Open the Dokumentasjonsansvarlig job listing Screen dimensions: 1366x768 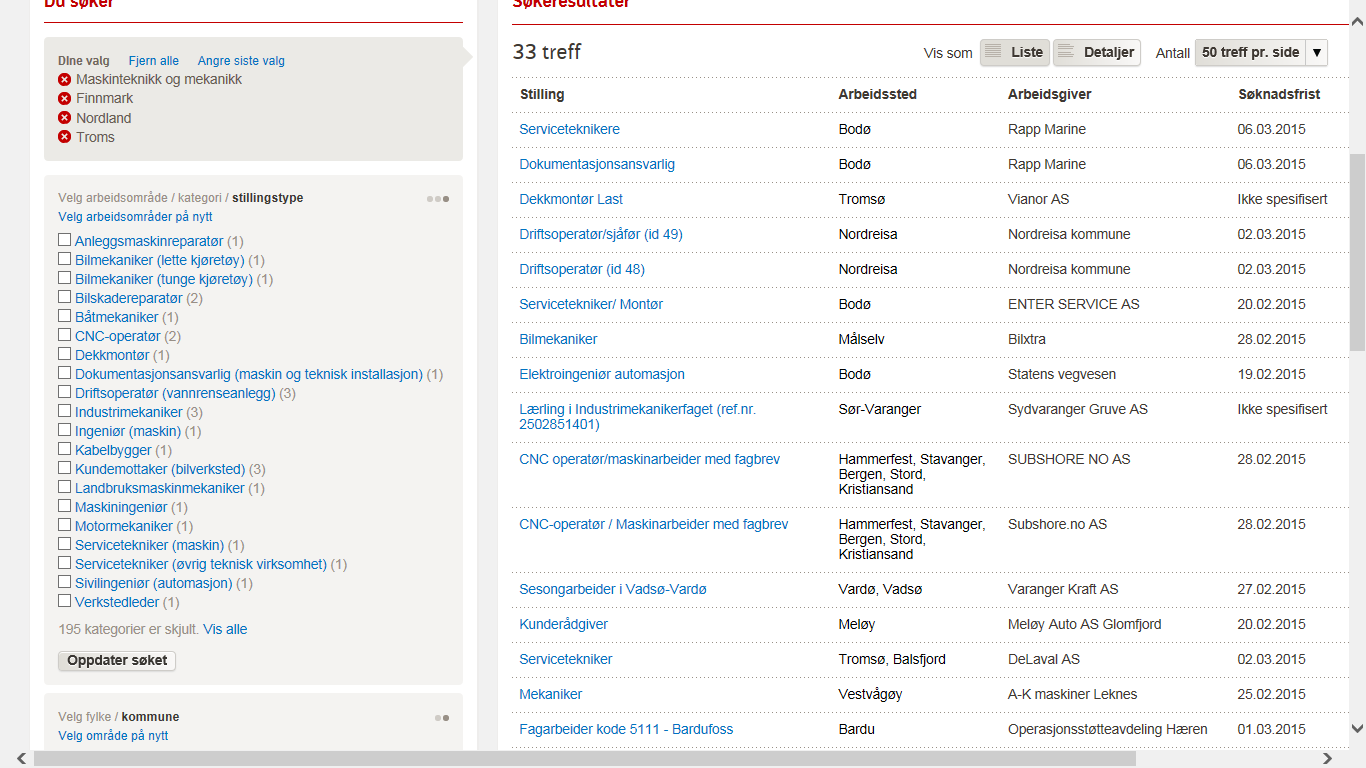pyautogui.click(x=597, y=164)
